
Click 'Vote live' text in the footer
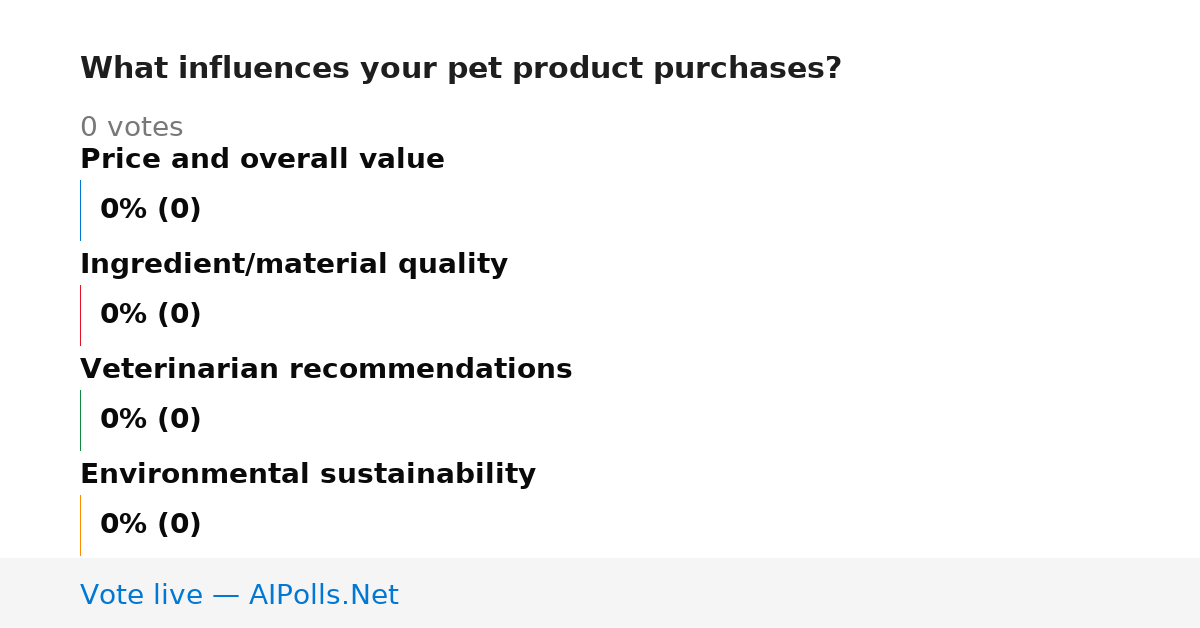click(x=141, y=595)
